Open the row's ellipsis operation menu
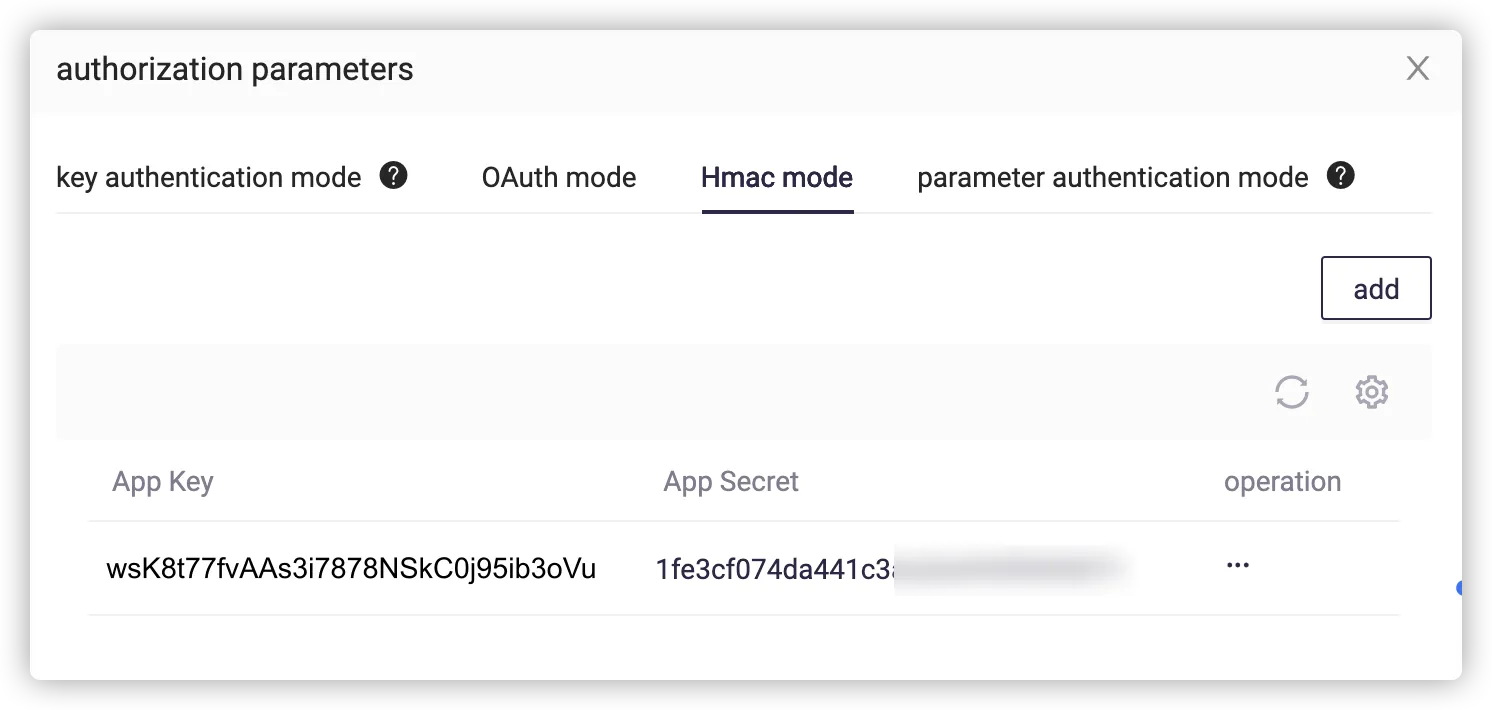 click(1238, 566)
